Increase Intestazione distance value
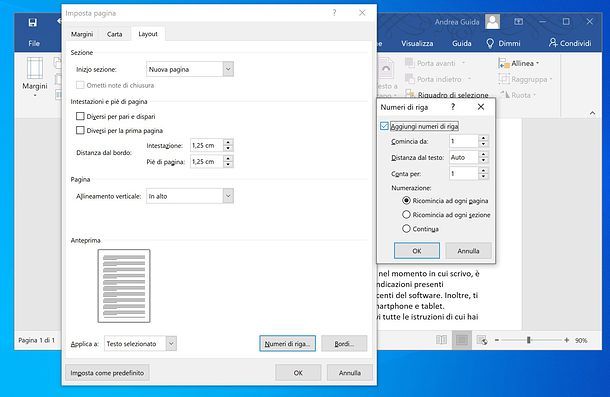 coord(228,142)
